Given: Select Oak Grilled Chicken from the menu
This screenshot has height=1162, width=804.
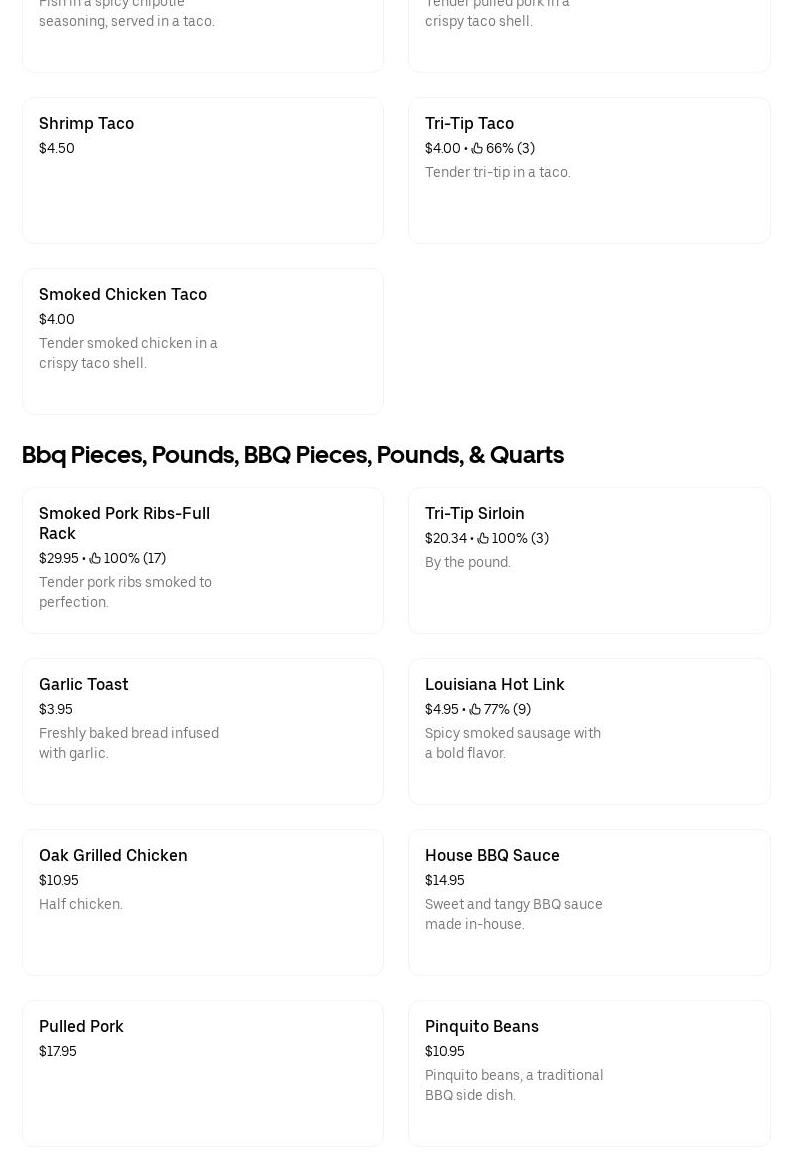Looking at the screenshot, I should tap(203, 902).
